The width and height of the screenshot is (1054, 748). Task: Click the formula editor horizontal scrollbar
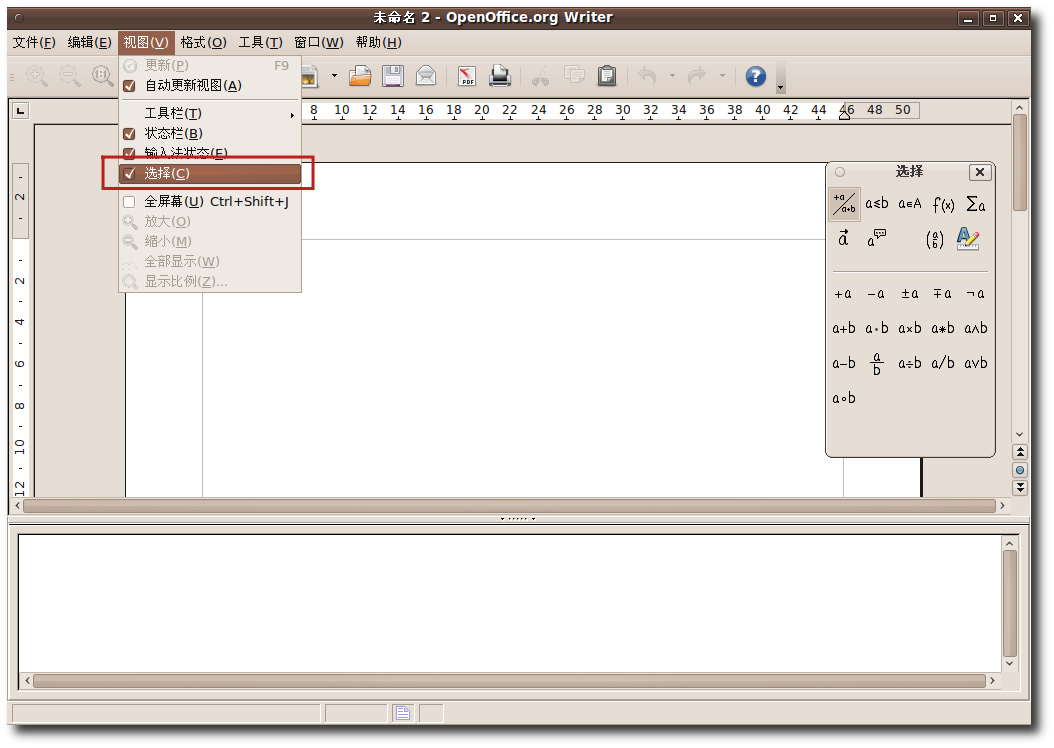pos(509,681)
